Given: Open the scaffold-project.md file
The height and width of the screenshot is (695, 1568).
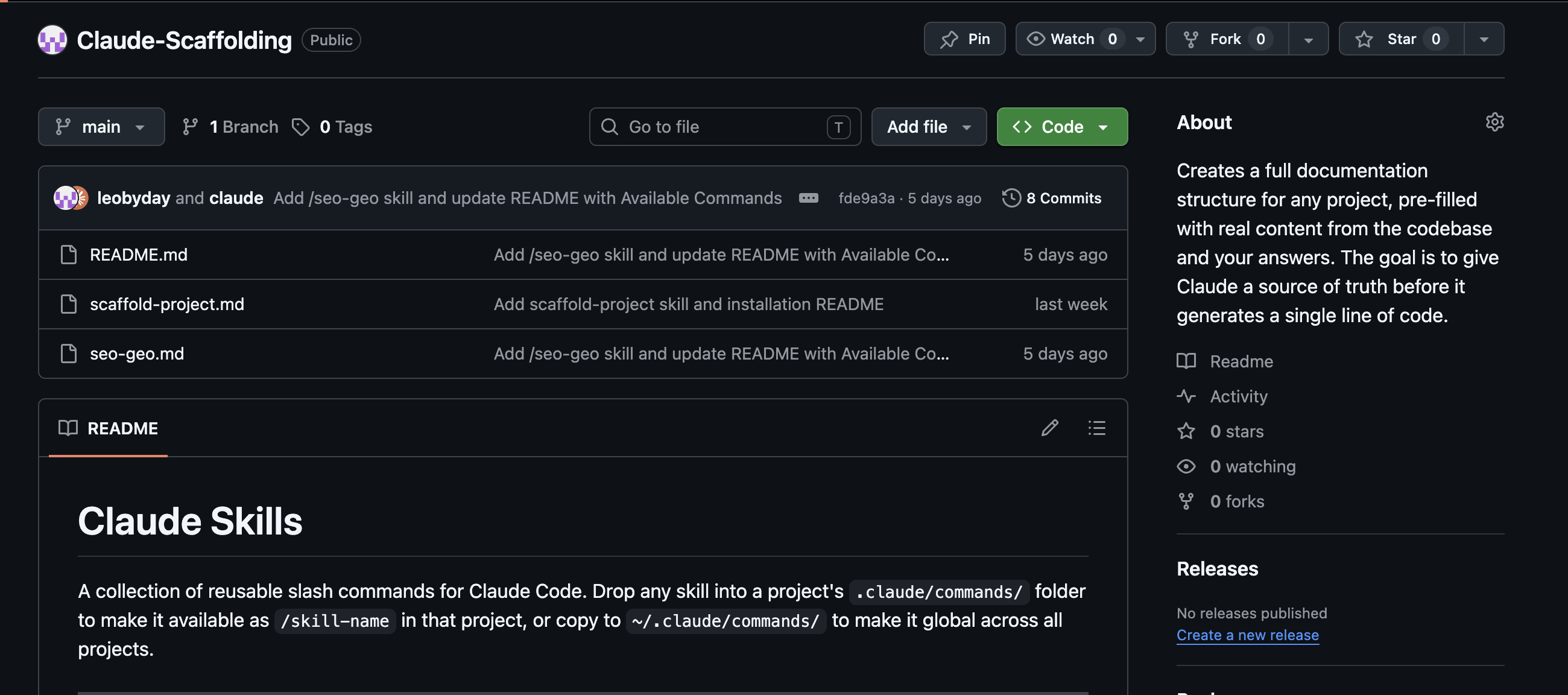Looking at the screenshot, I should coord(167,304).
